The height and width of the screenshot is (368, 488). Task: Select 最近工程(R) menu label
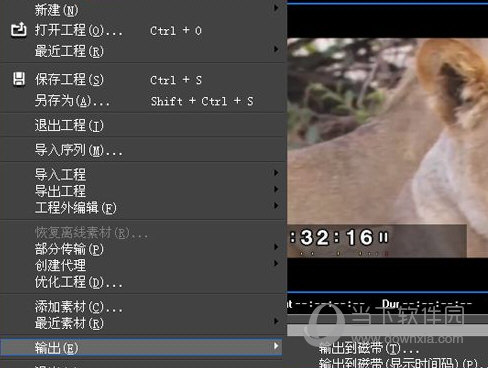69,51
